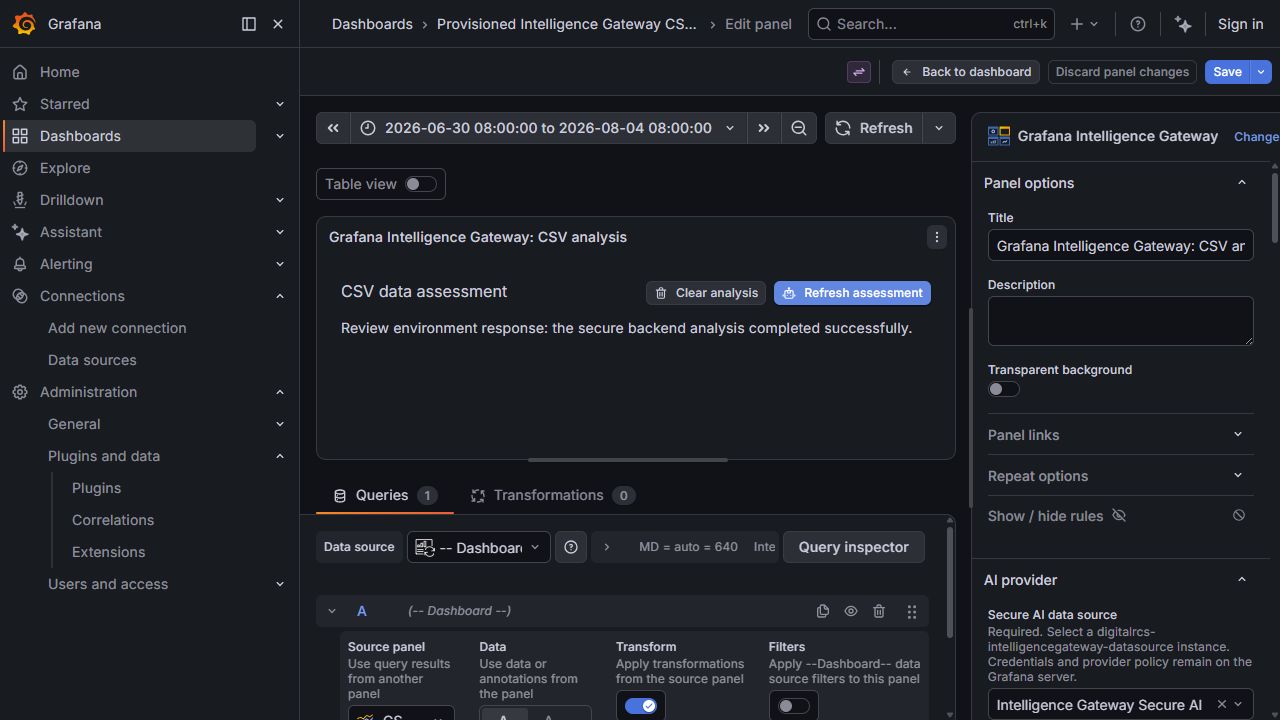
Task: Expand the query options arrow
Action: click(606, 547)
